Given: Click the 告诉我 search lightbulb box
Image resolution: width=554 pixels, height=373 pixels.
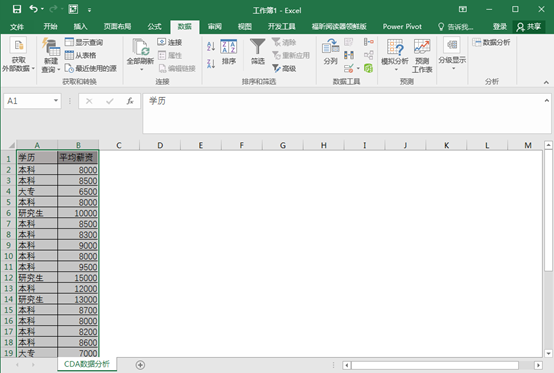Looking at the screenshot, I should coord(456,27).
